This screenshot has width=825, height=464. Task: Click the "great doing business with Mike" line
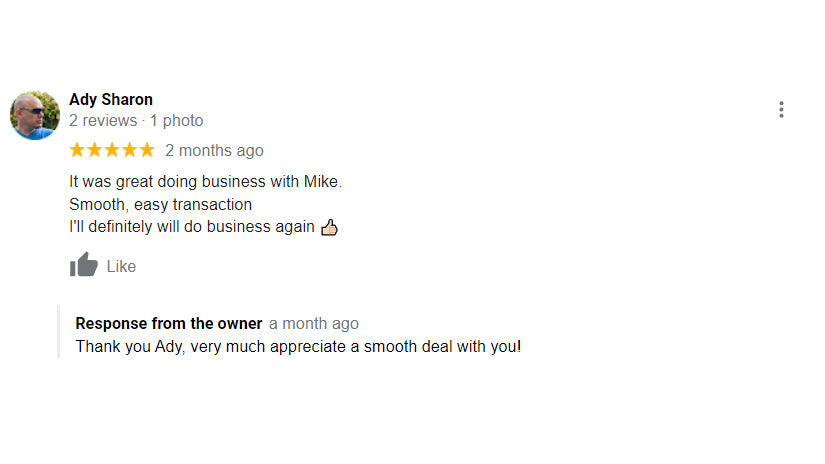click(x=205, y=182)
